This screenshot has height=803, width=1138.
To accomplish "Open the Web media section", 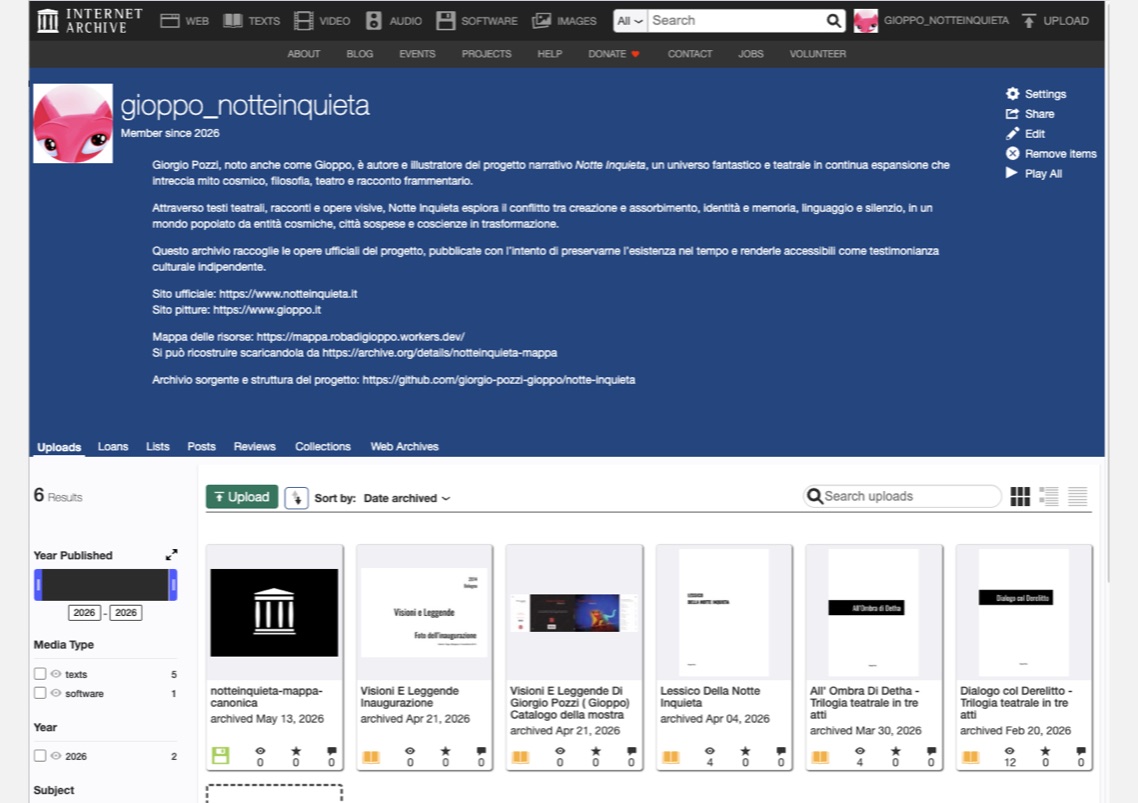I will [x=184, y=21].
